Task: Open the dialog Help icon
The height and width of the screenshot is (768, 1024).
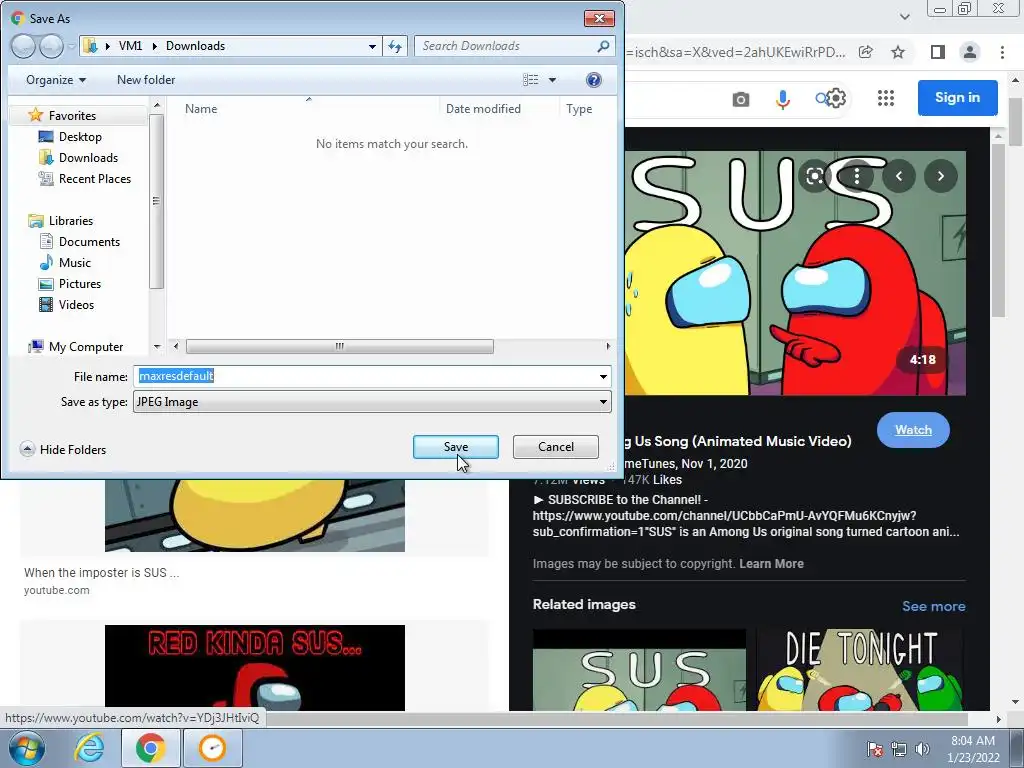Action: click(x=593, y=80)
